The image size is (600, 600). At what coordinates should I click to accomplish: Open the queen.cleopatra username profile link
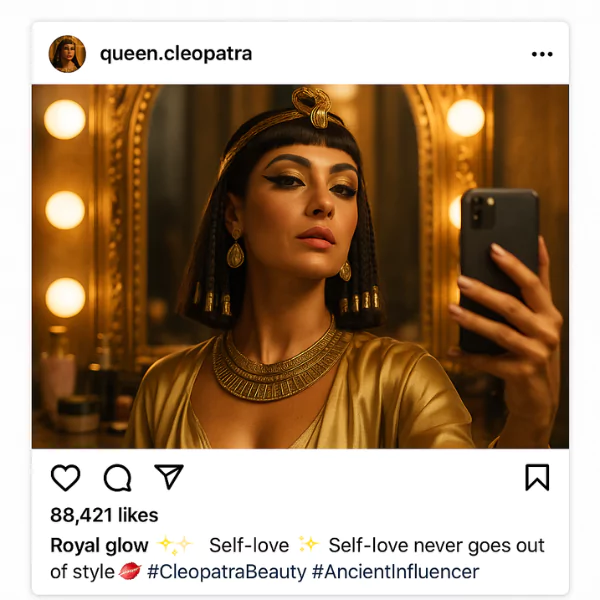tap(176, 54)
